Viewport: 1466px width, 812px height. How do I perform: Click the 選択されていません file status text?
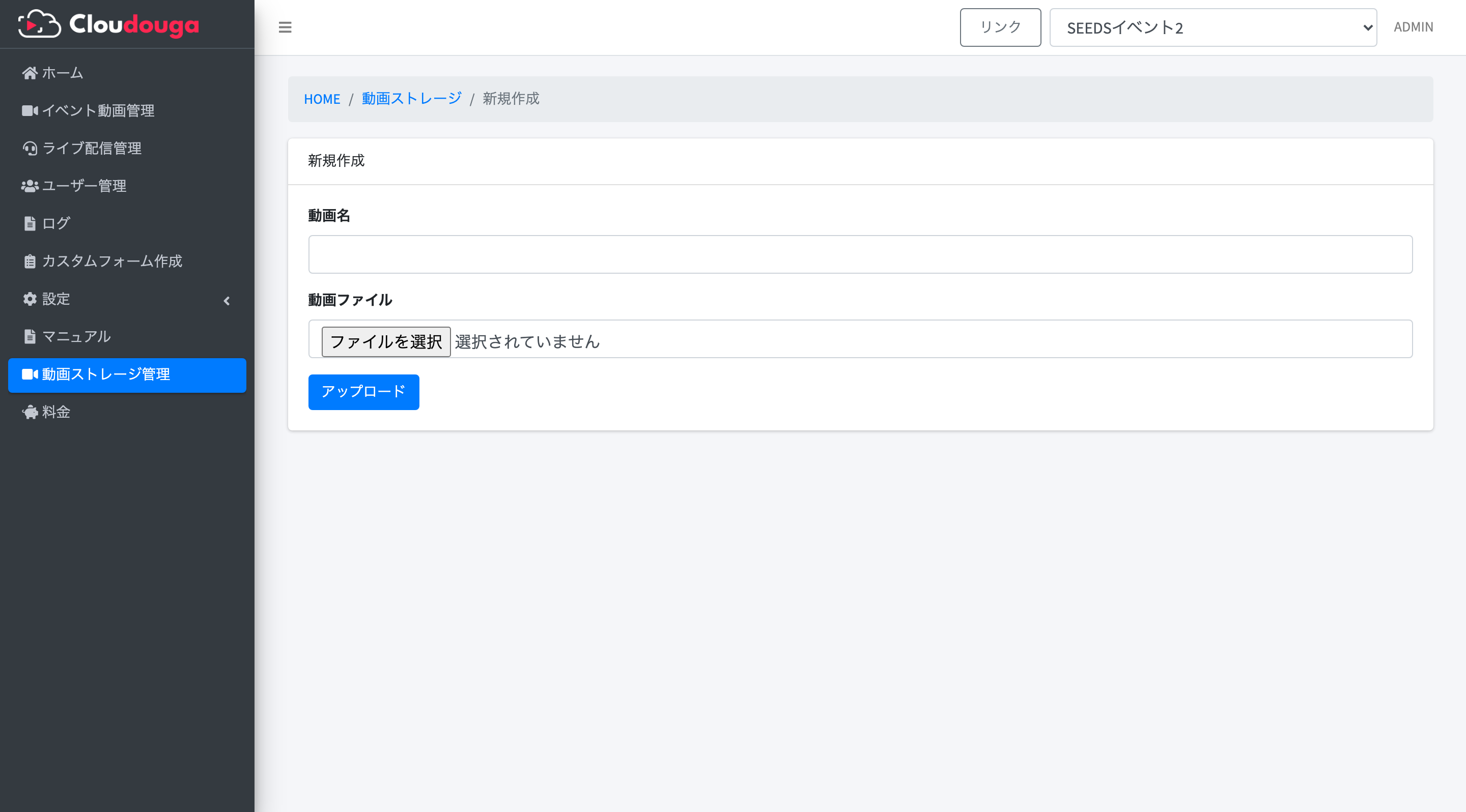(x=527, y=341)
